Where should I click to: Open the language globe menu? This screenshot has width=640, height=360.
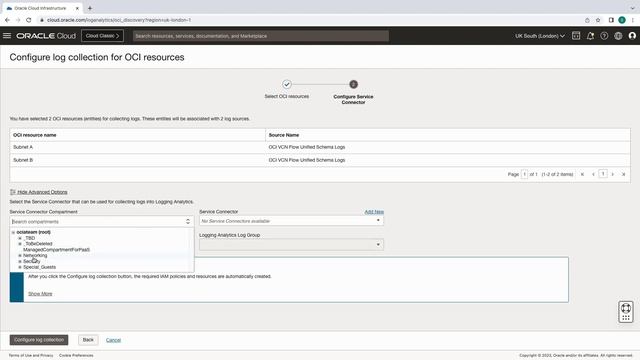click(618, 36)
